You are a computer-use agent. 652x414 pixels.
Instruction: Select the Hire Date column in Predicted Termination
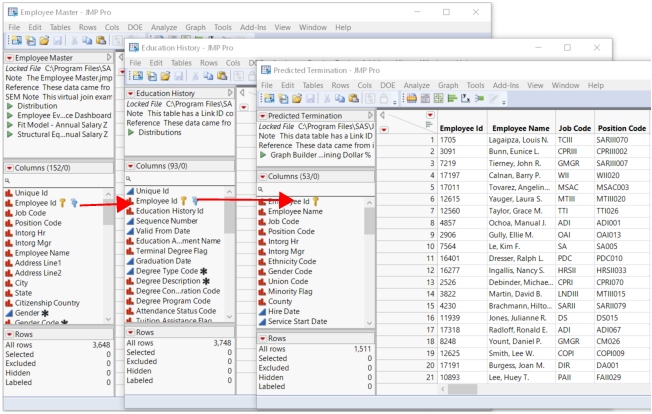[284, 310]
